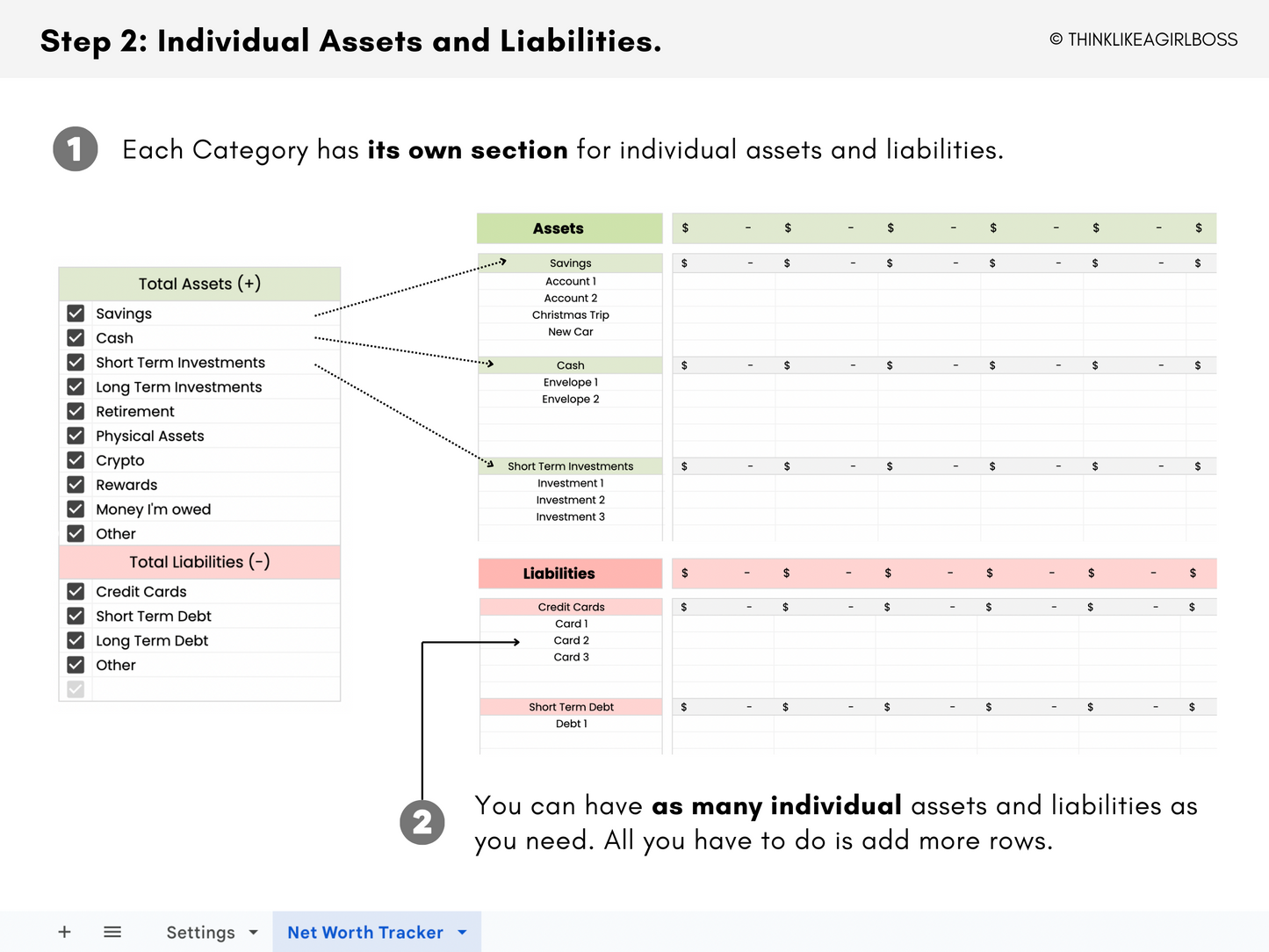Toggle the Other checkbox under Total Liabilities

pyautogui.click(x=76, y=665)
